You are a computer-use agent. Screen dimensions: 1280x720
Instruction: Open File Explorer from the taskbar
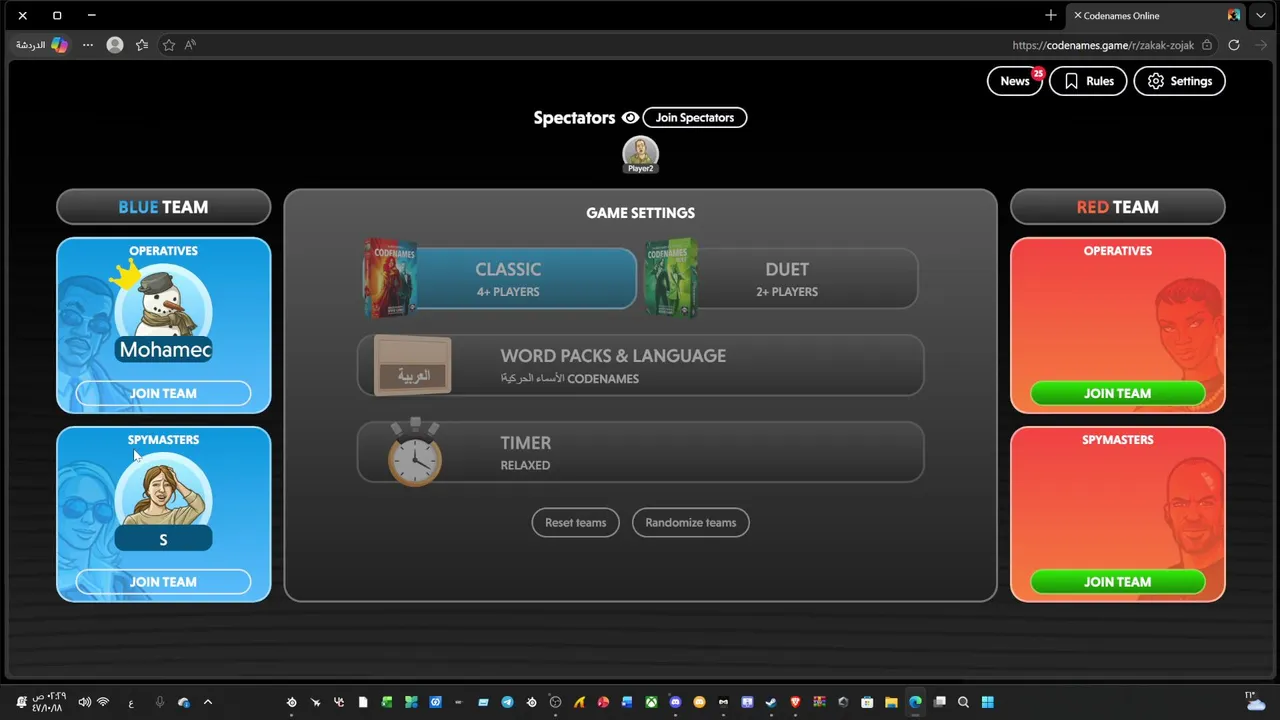[891, 702]
